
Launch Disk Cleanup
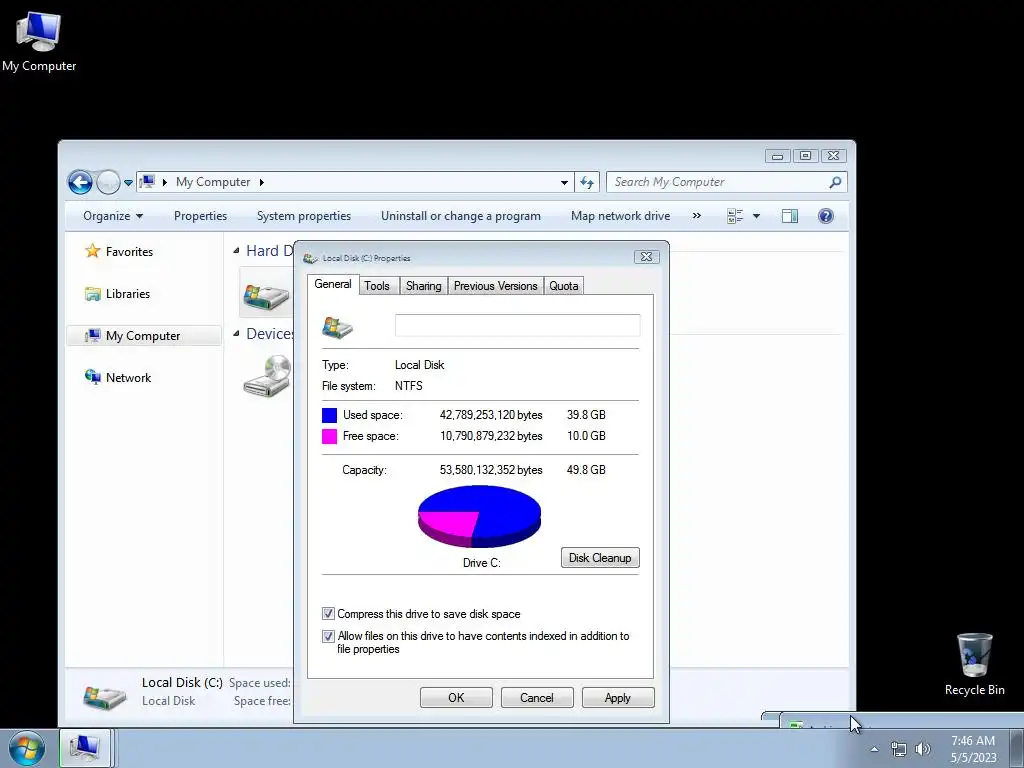tap(600, 558)
